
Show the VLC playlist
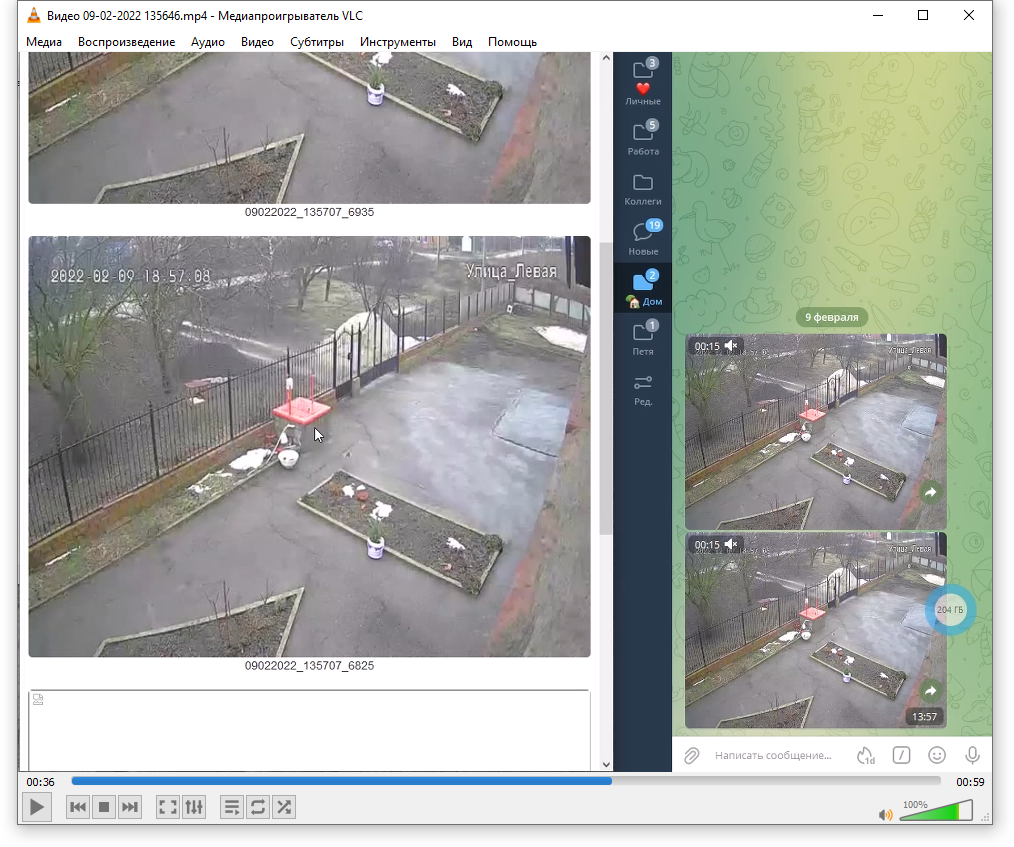pos(232,807)
